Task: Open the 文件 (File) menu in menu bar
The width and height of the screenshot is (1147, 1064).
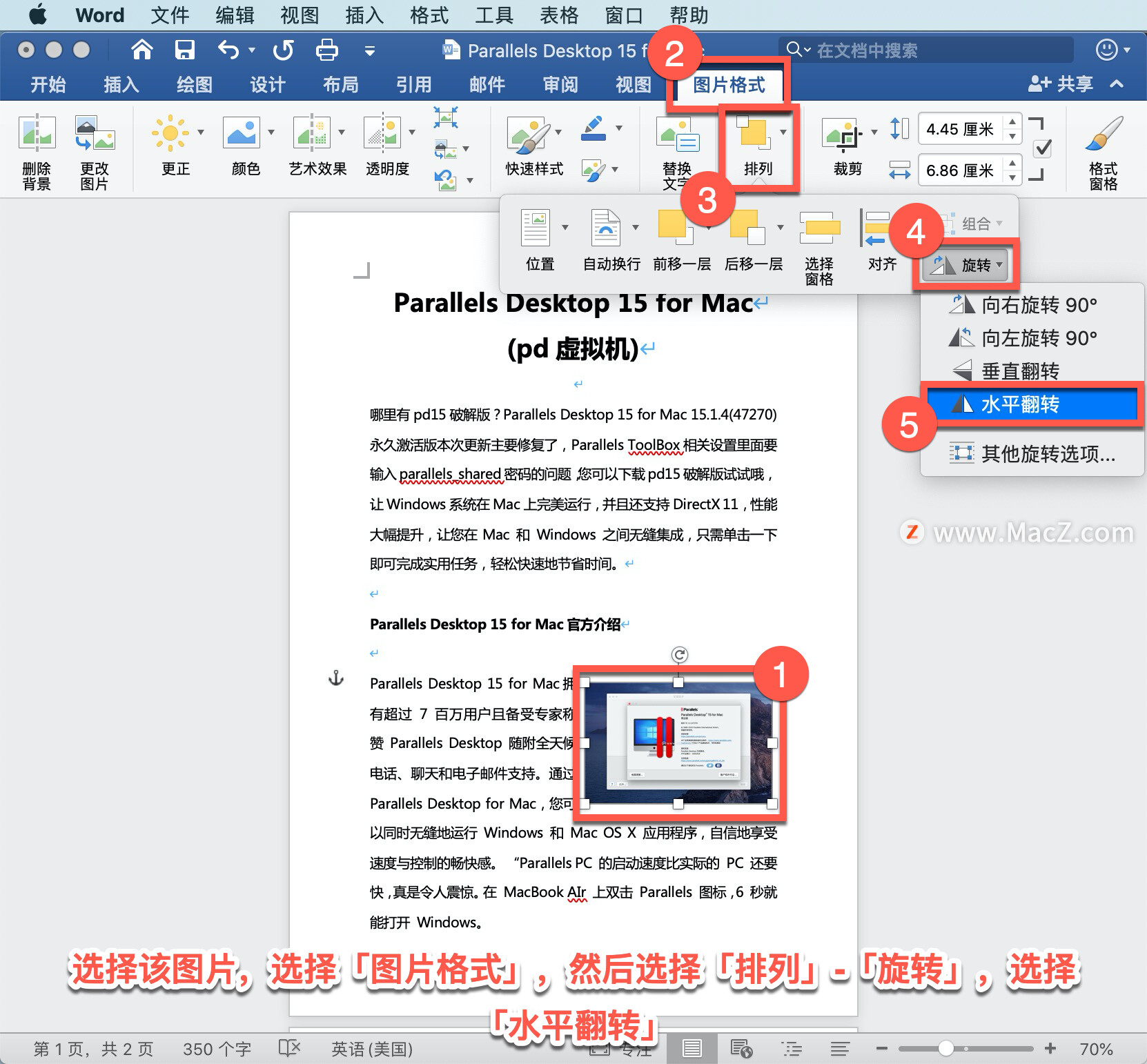Action: click(x=170, y=15)
